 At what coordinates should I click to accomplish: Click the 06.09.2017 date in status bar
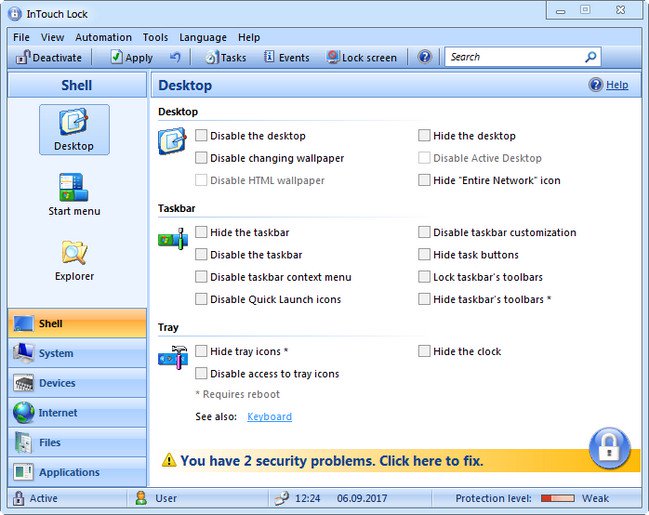pyautogui.click(x=362, y=498)
